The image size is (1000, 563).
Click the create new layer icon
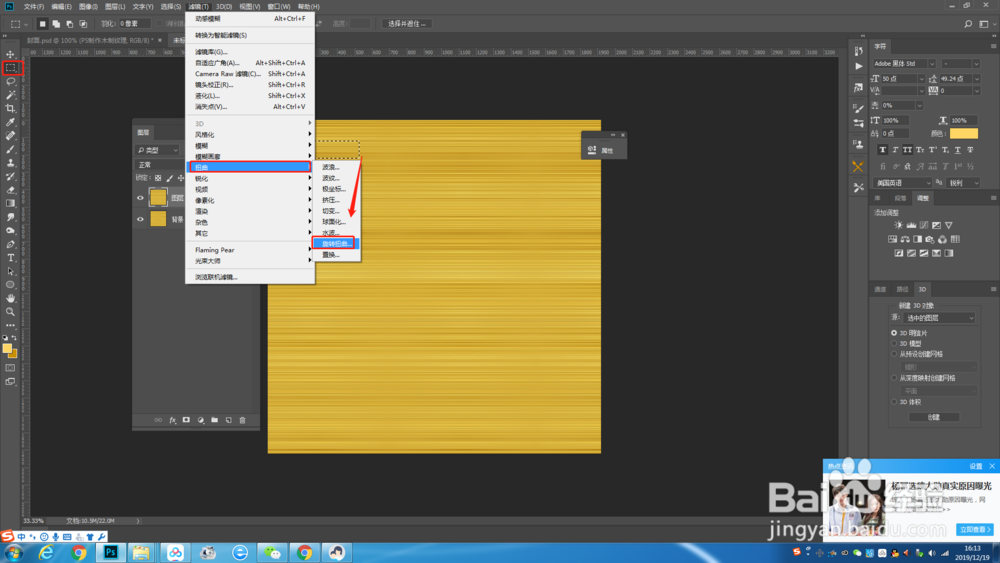click(228, 420)
